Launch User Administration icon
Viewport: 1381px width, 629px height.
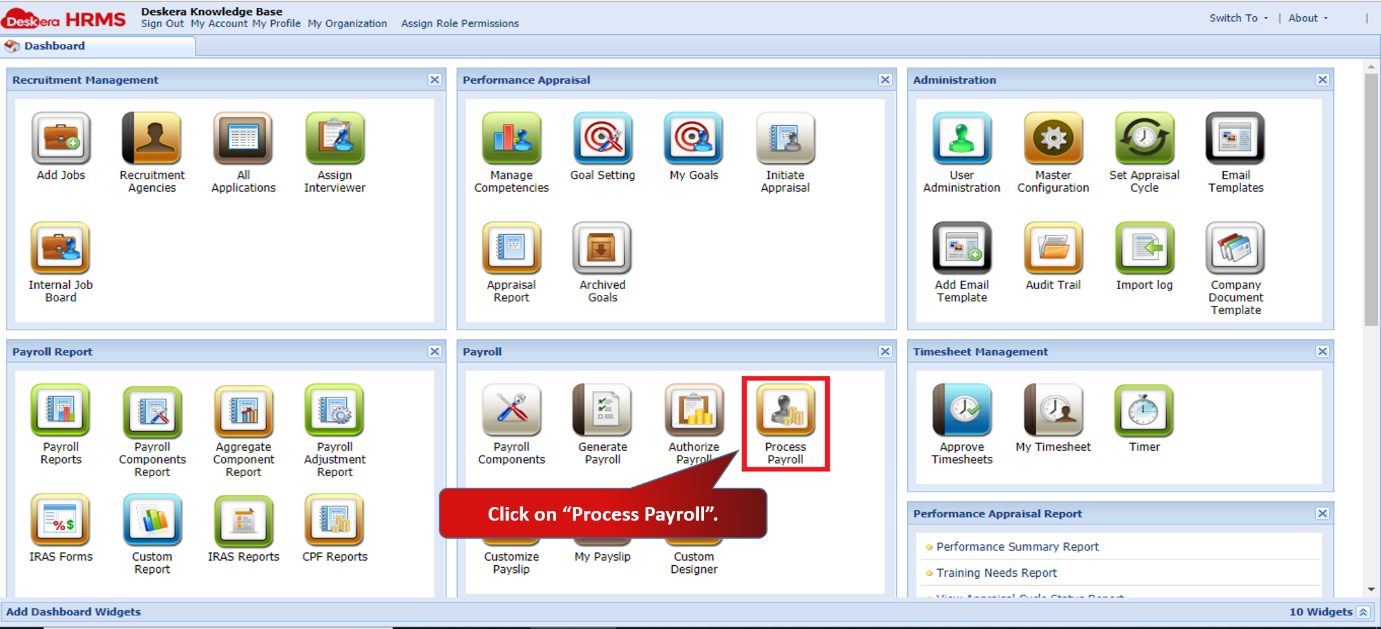(962, 138)
